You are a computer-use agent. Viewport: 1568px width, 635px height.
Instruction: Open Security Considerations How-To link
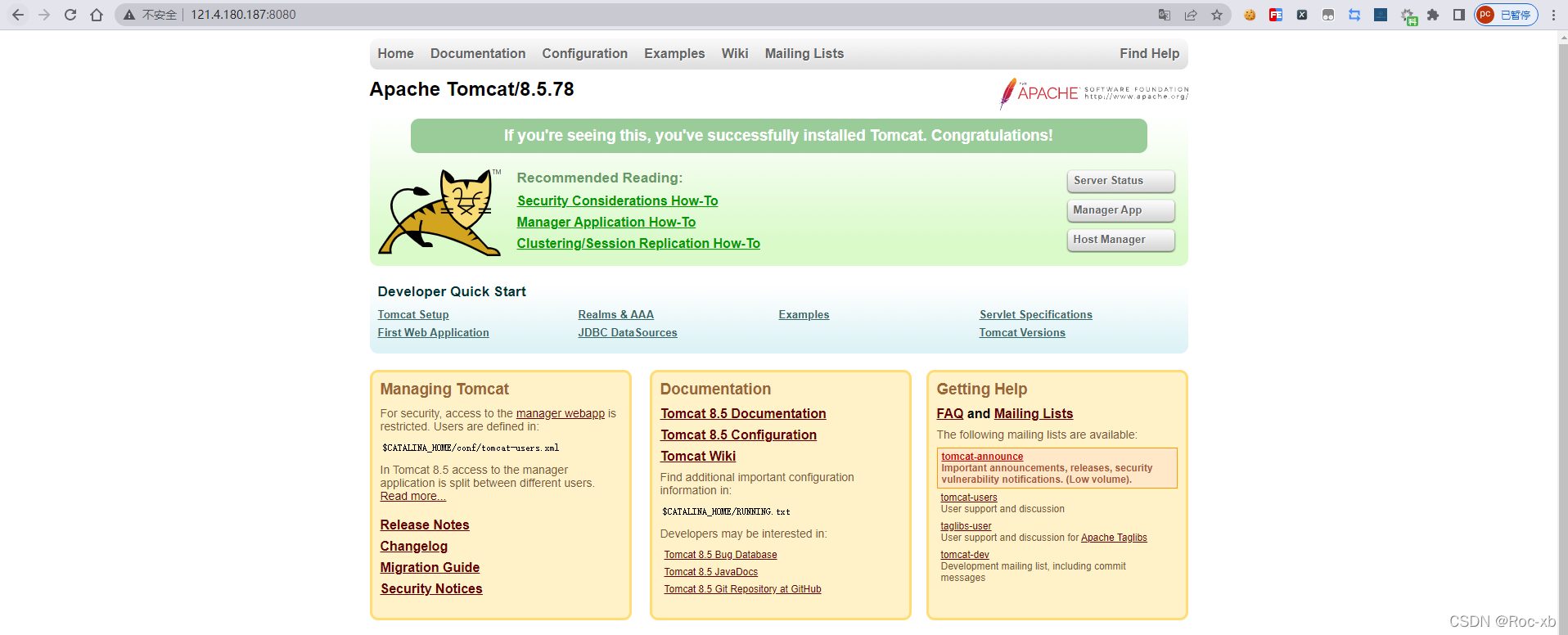point(617,200)
